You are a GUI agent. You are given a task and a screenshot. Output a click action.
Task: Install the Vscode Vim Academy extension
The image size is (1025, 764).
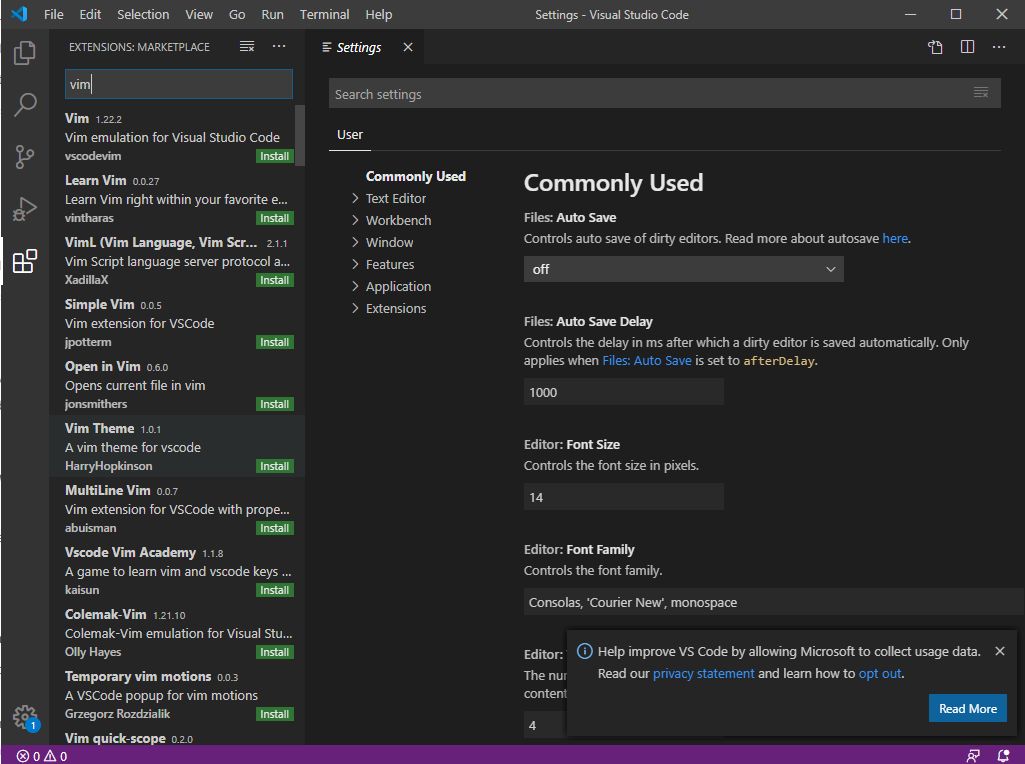click(275, 590)
